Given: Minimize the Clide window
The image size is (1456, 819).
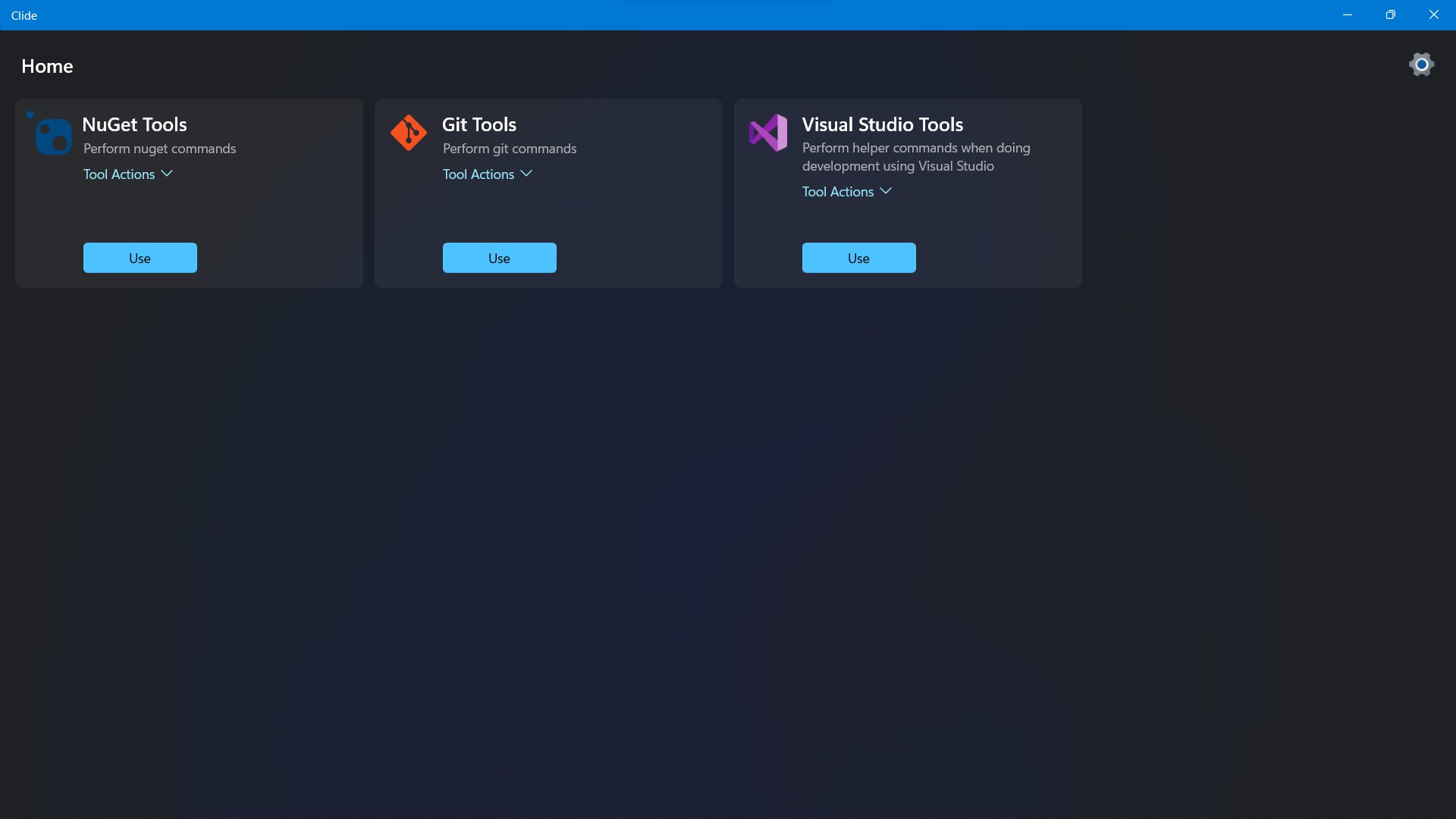Looking at the screenshot, I should click(x=1348, y=15).
